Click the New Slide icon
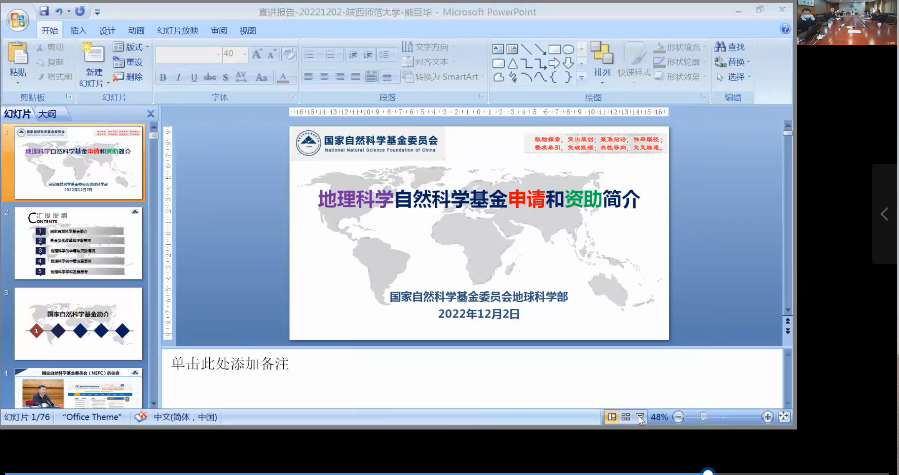This screenshot has height=475, width=899. [93, 59]
